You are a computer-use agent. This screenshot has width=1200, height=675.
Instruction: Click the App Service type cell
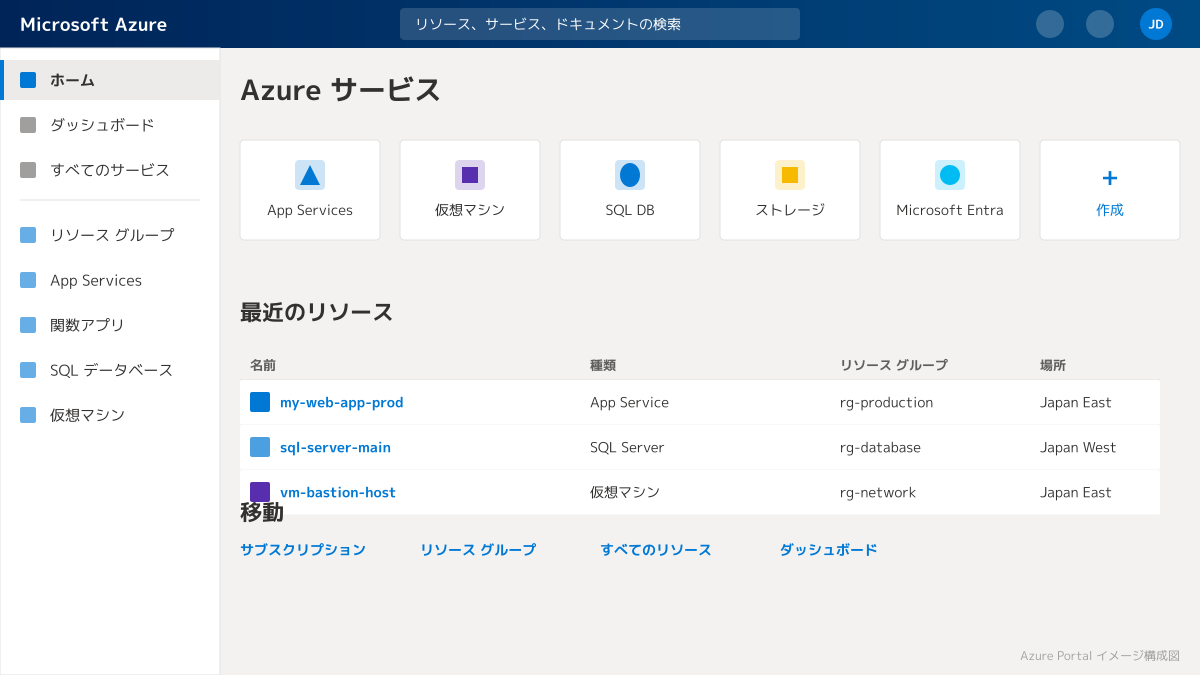click(630, 402)
